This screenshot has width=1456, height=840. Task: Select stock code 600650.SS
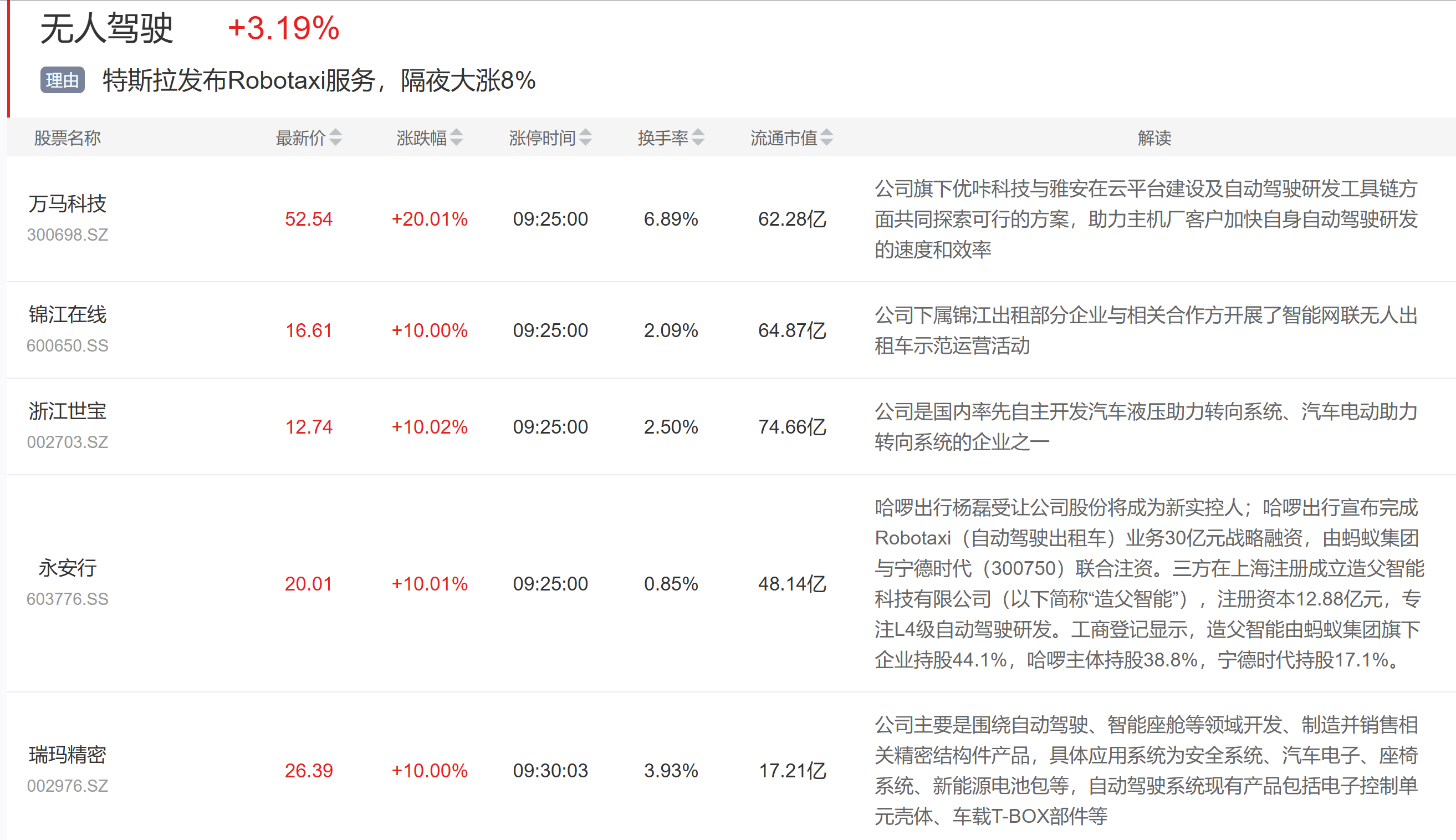click(x=68, y=345)
